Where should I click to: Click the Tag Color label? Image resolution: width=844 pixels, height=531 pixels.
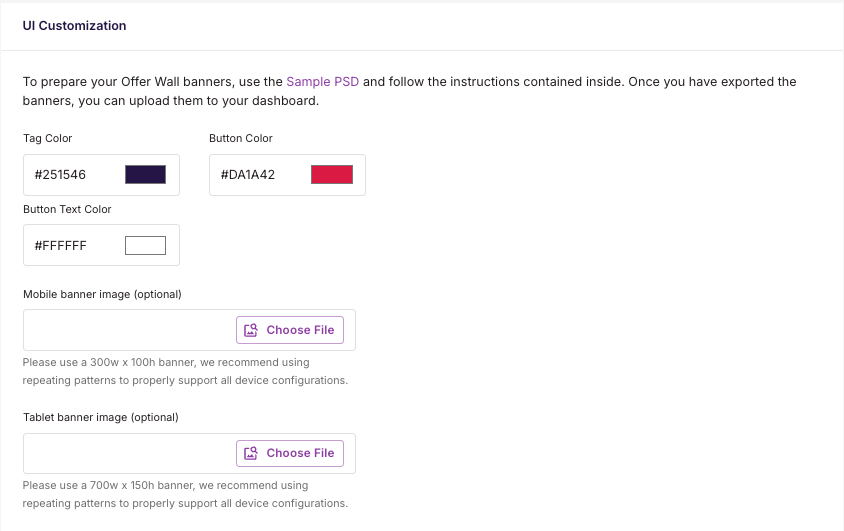click(47, 138)
